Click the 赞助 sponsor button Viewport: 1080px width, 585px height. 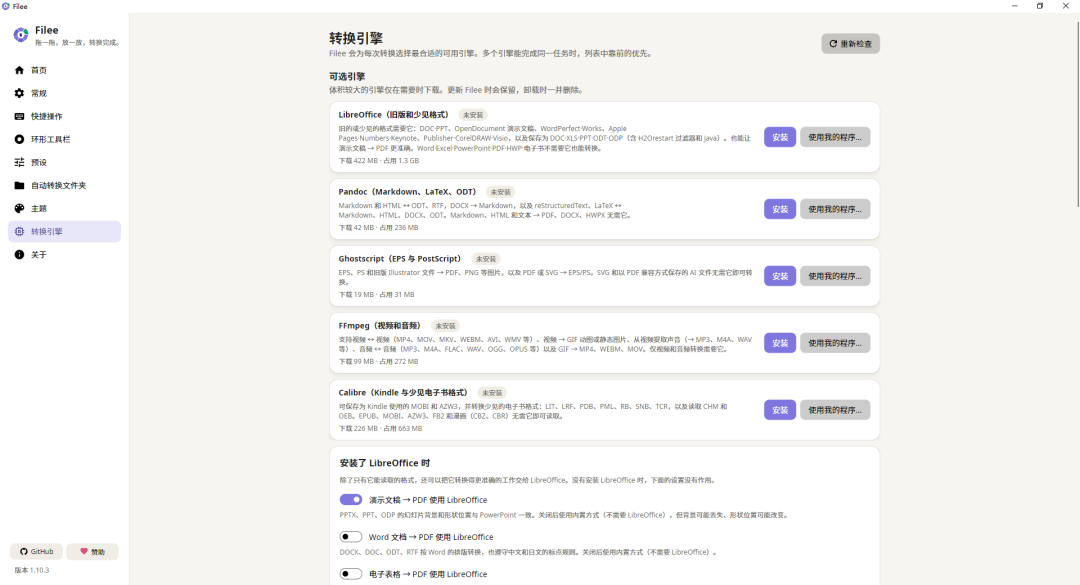[x=92, y=551]
